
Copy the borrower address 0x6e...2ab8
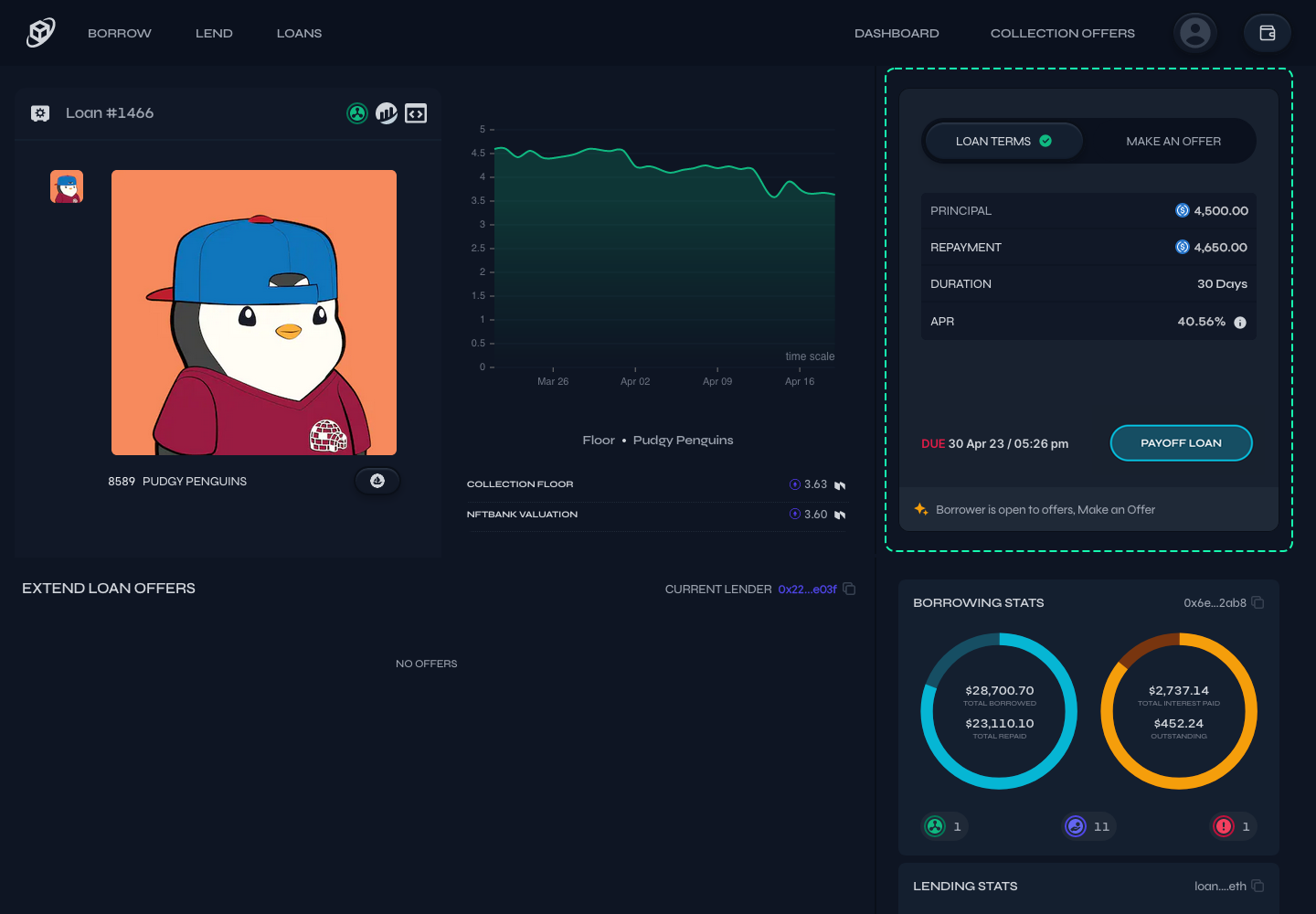(1258, 602)
